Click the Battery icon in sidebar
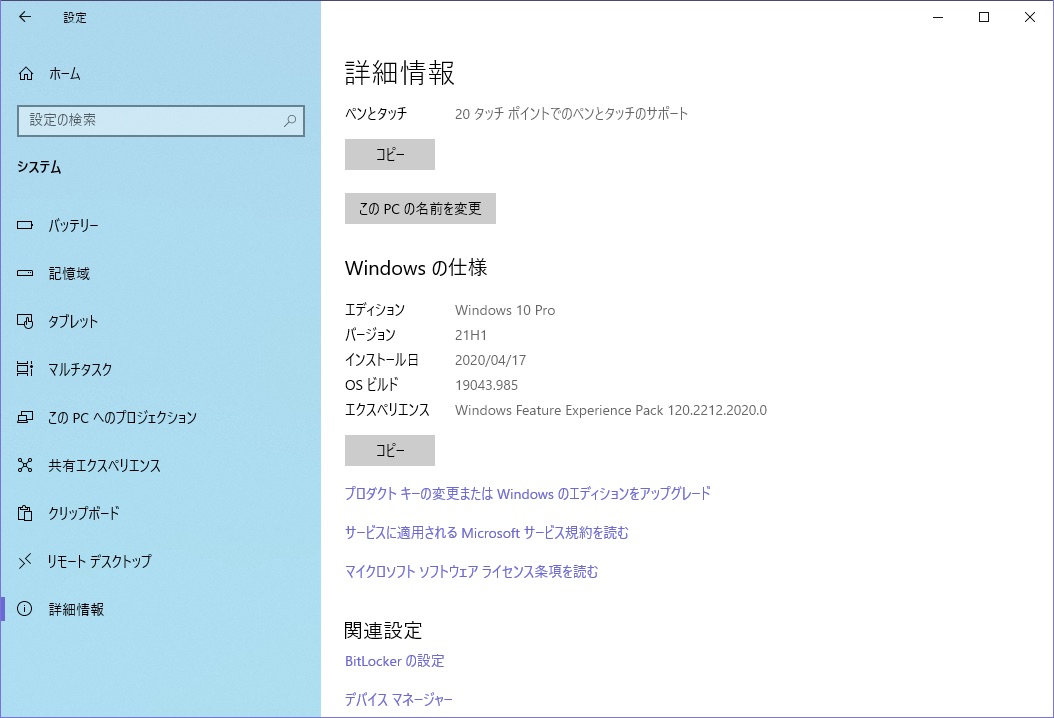1054x718 pixels. pos(25,225)
